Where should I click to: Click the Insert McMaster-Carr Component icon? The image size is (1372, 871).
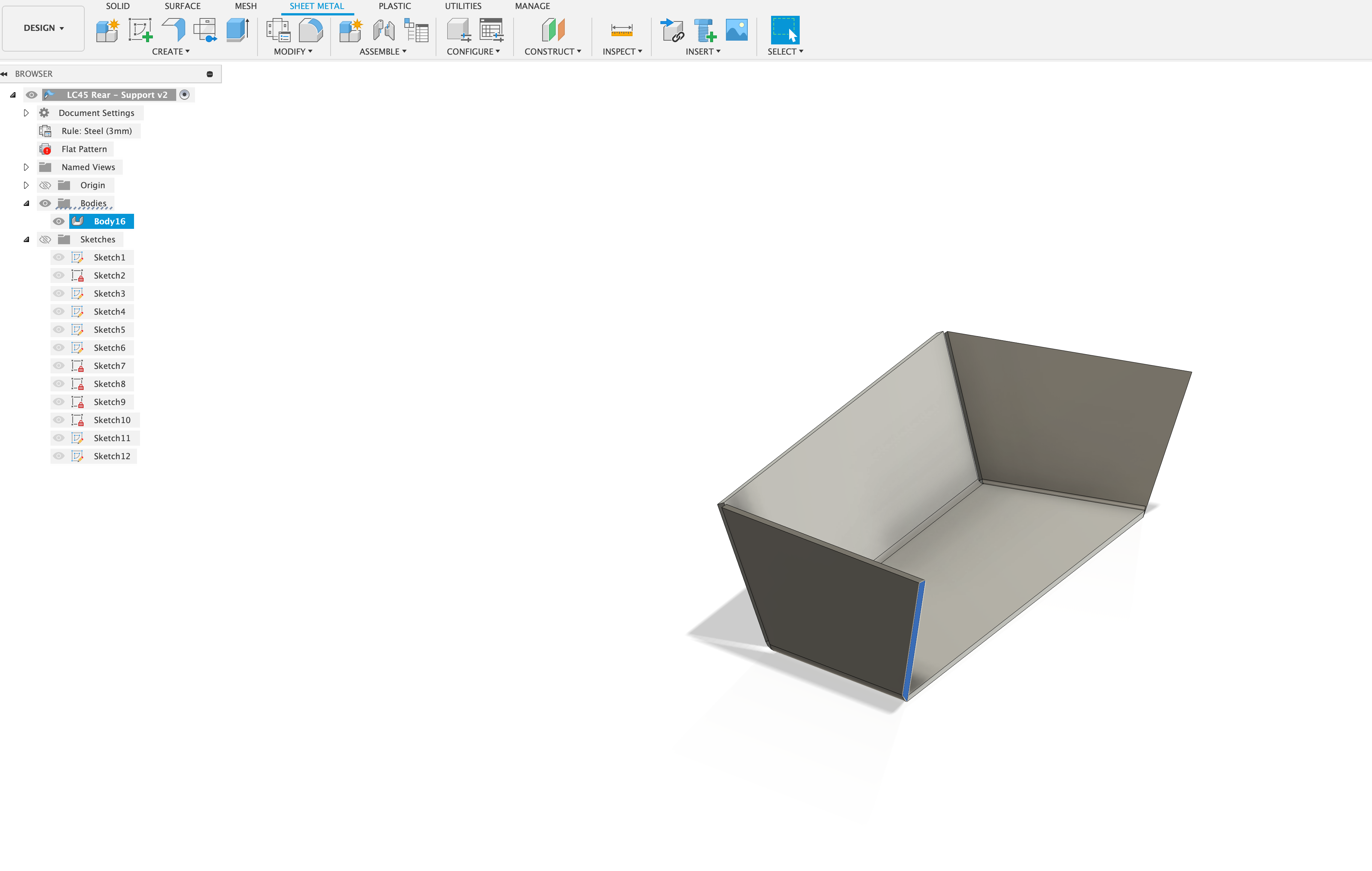(x=705, y=30)
